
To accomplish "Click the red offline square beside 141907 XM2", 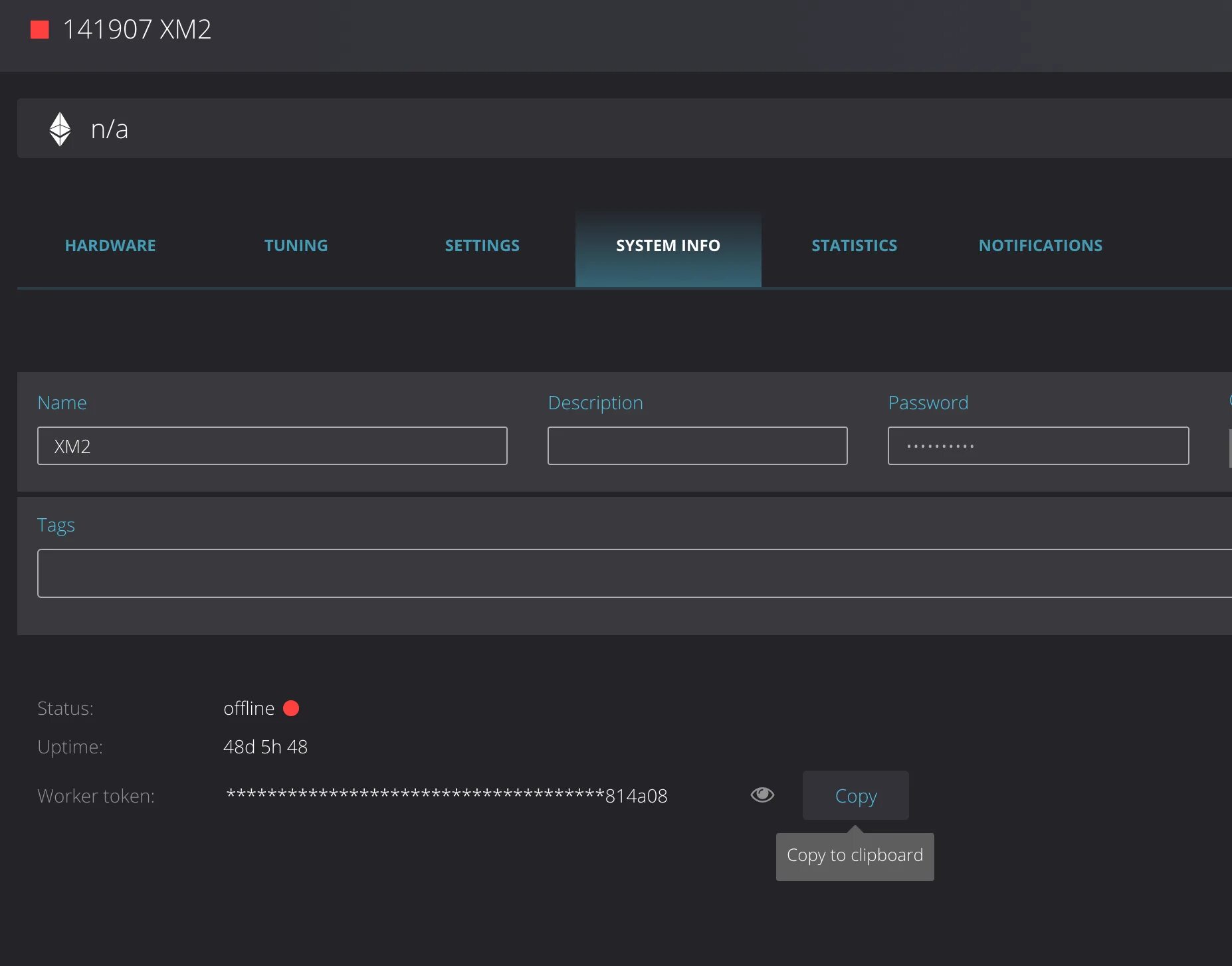I will pos(40,30).
